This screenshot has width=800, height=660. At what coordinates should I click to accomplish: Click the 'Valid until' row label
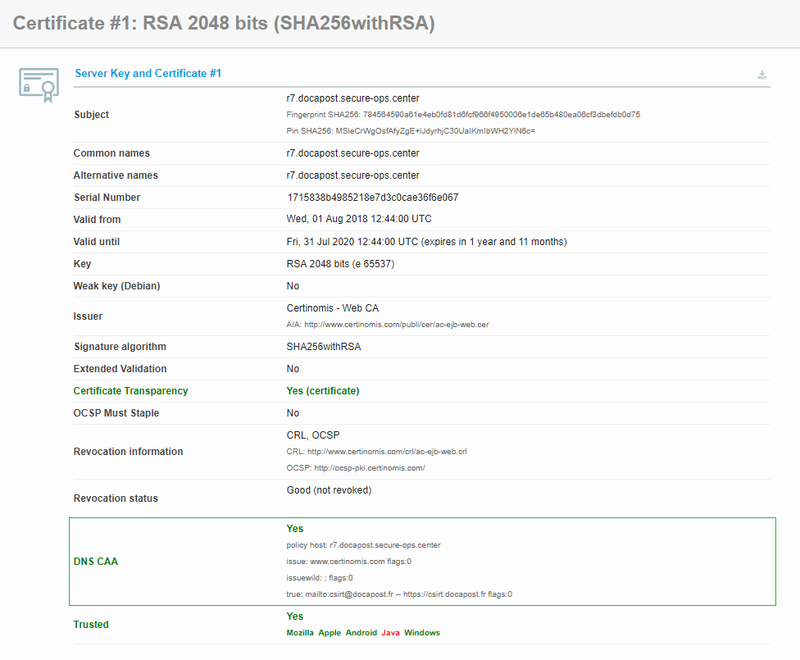[x=96, y=242]
